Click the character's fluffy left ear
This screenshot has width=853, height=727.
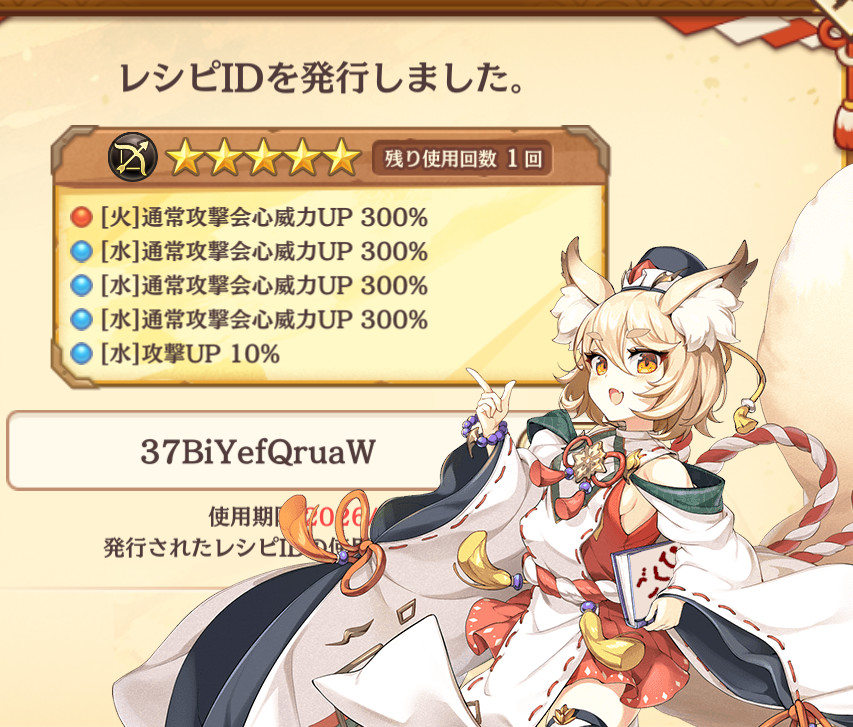point(582,294)
